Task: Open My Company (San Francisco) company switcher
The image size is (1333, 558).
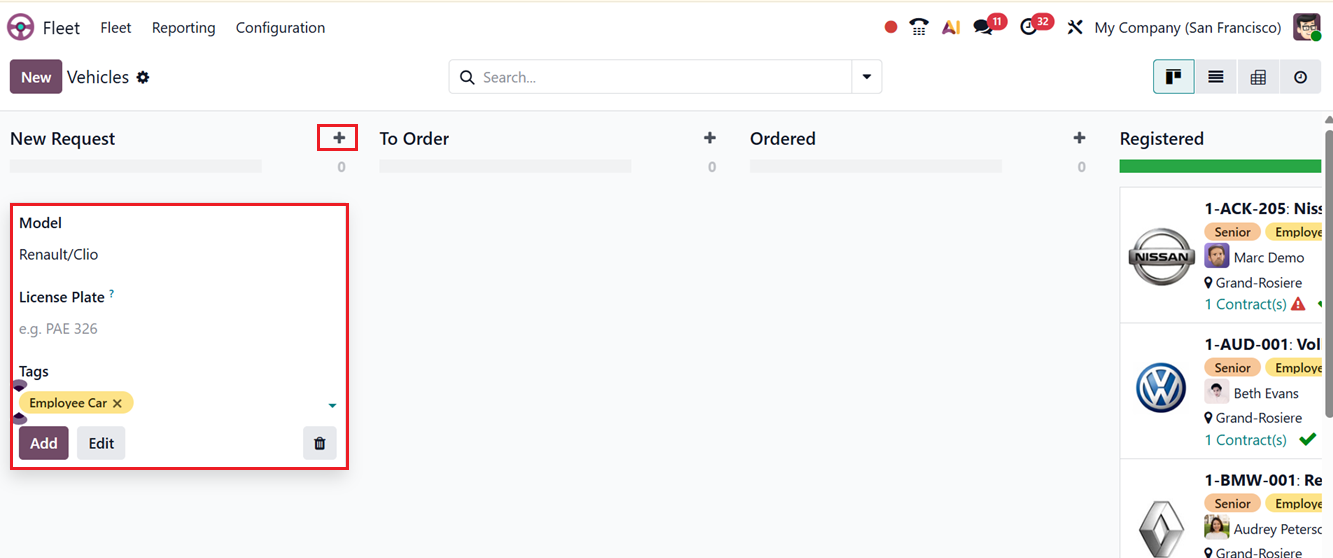Action: coord(1187,28)
